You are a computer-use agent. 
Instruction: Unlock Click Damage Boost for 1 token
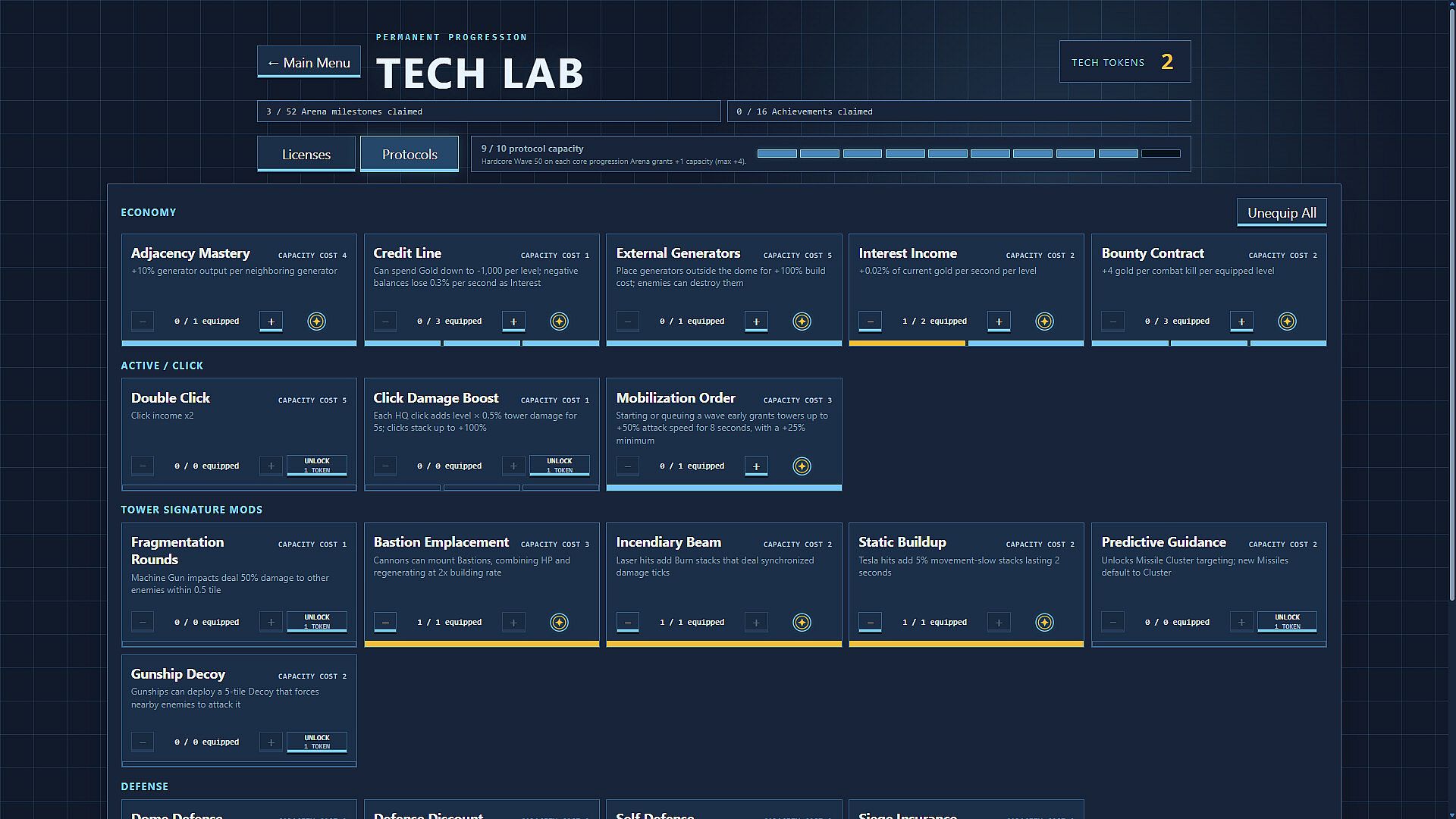[x=560, y=466]
